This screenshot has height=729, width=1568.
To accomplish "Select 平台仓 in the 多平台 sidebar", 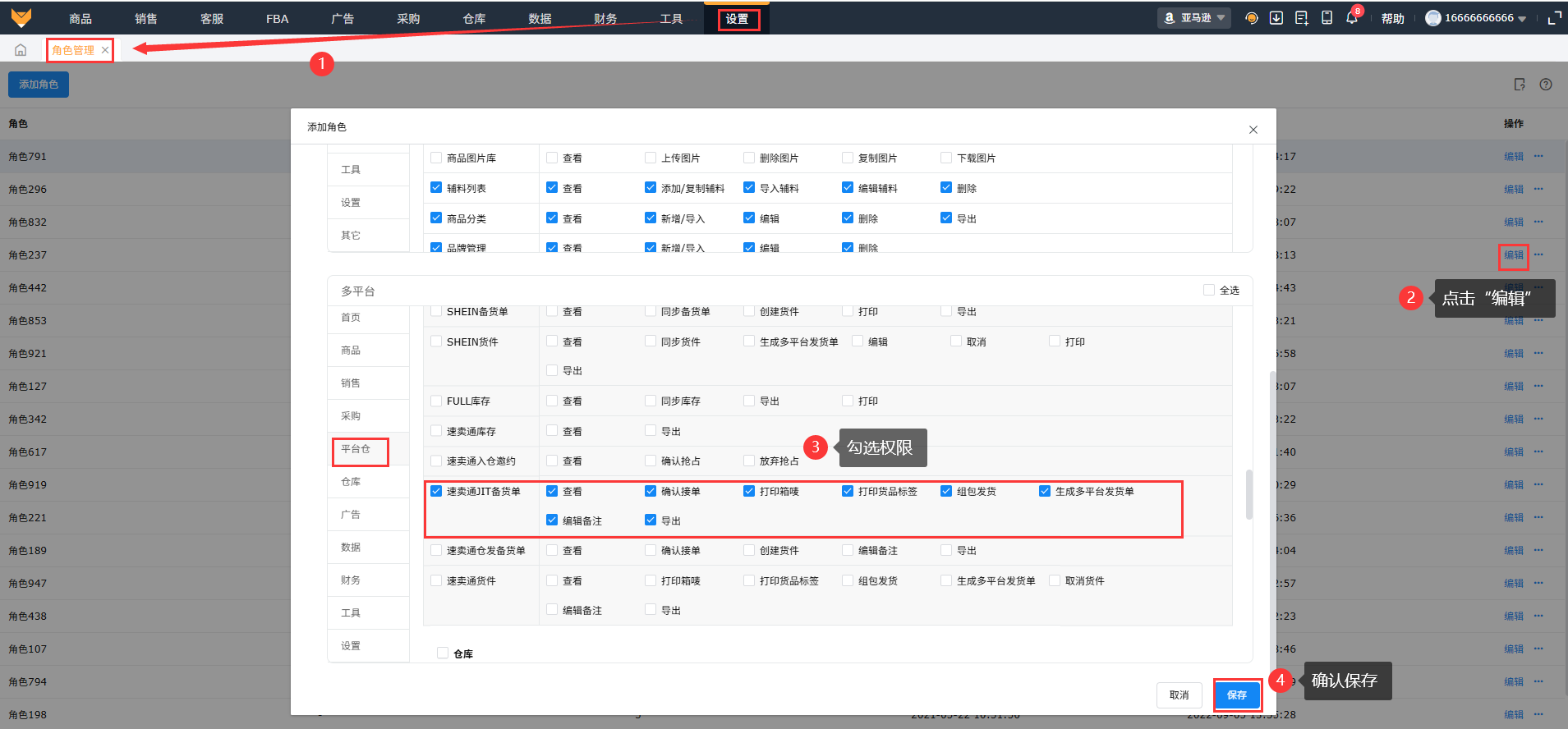I will coord(356,449).
